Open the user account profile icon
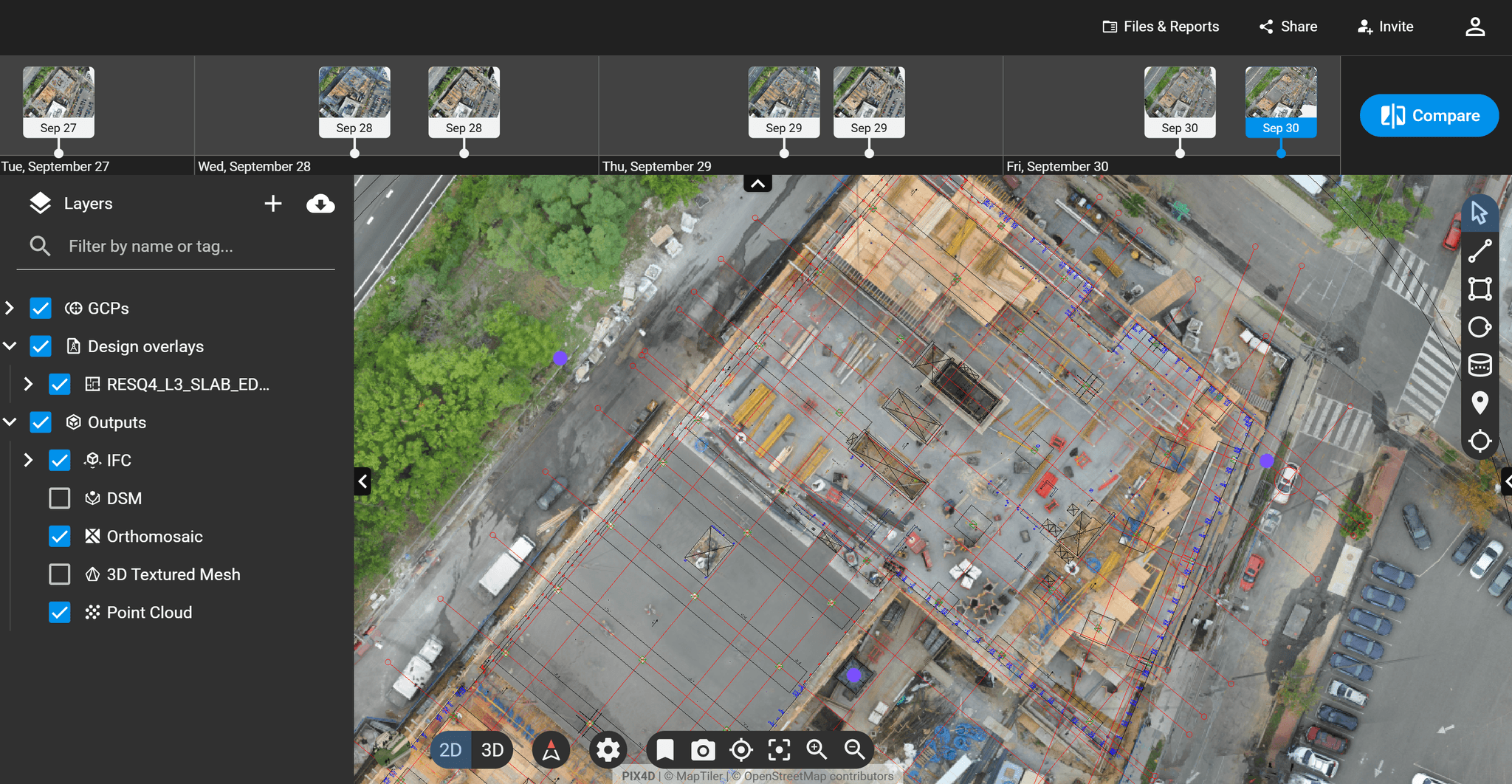The image size is (1512, 784). (1475, 27)
